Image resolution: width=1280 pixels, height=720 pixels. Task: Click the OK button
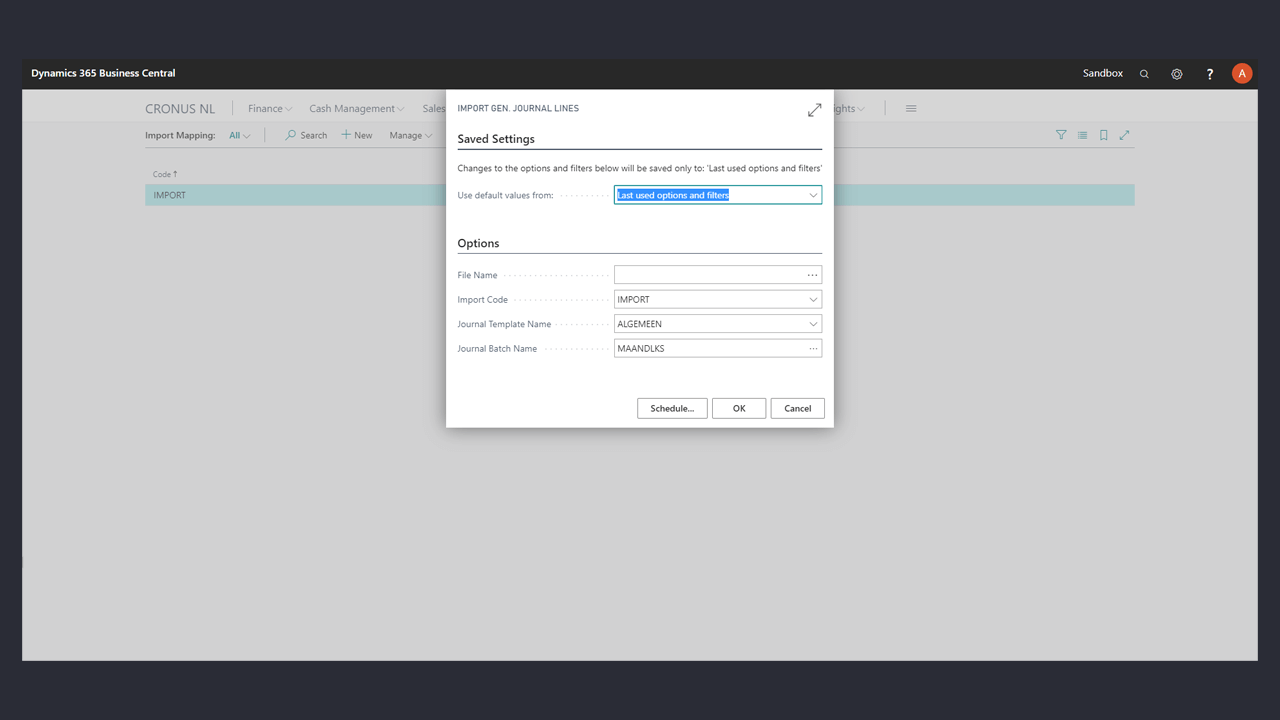coord(739,408)
